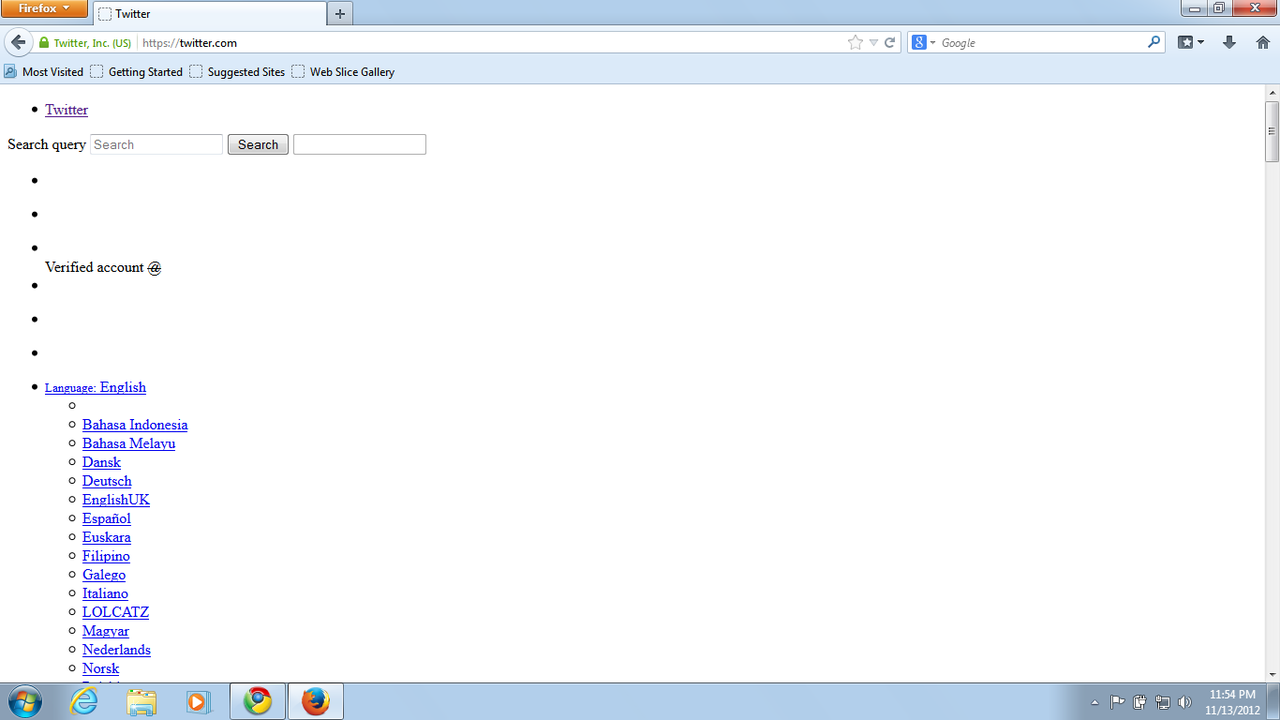This screenshot has height=720, width=1280.
Task: Go back with the Back arrow button
Action: [18, 43]
